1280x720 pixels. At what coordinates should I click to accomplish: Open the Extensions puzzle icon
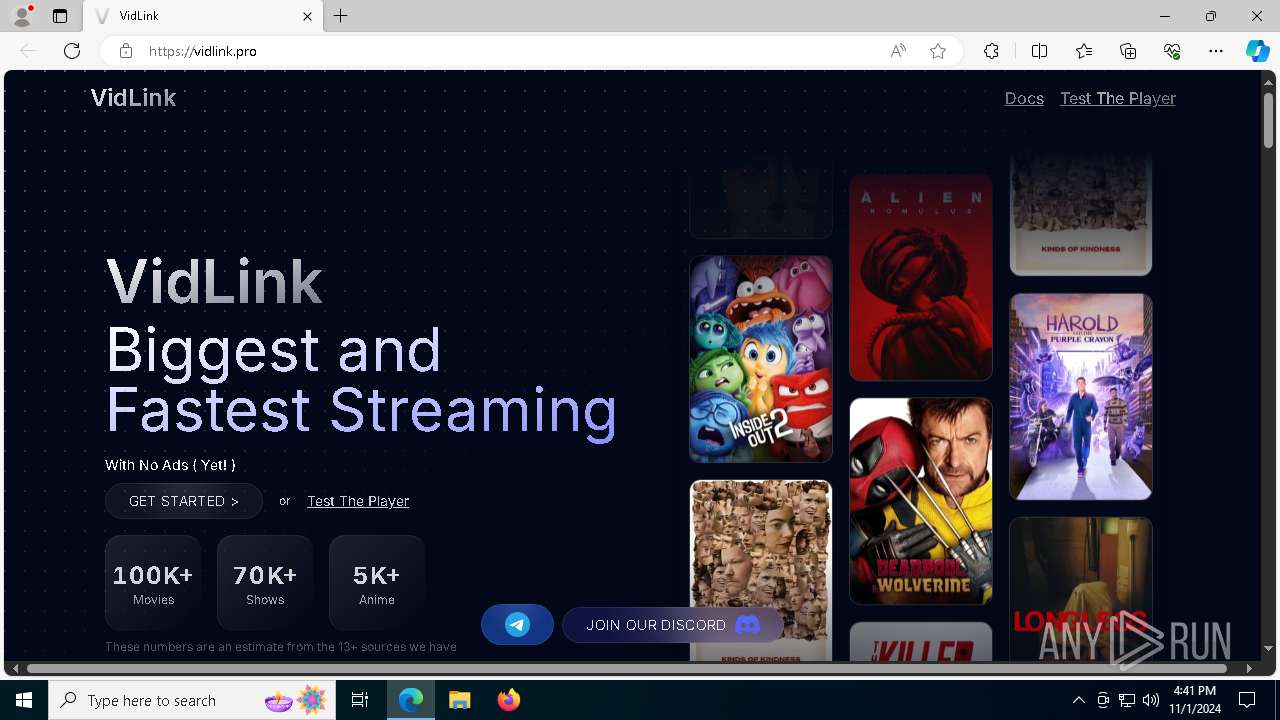point(991,51)
